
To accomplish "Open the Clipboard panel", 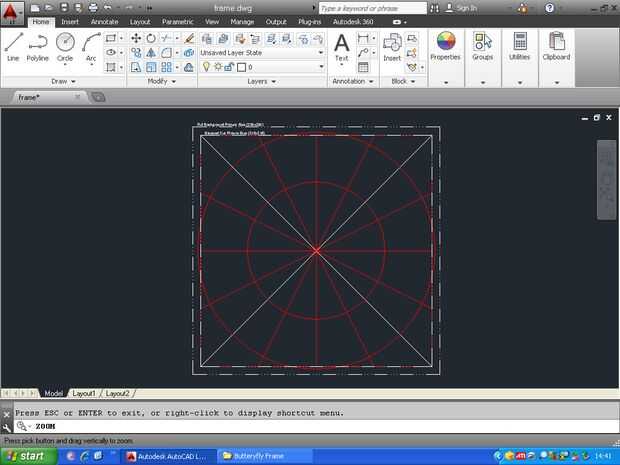I will coord(556,45).
